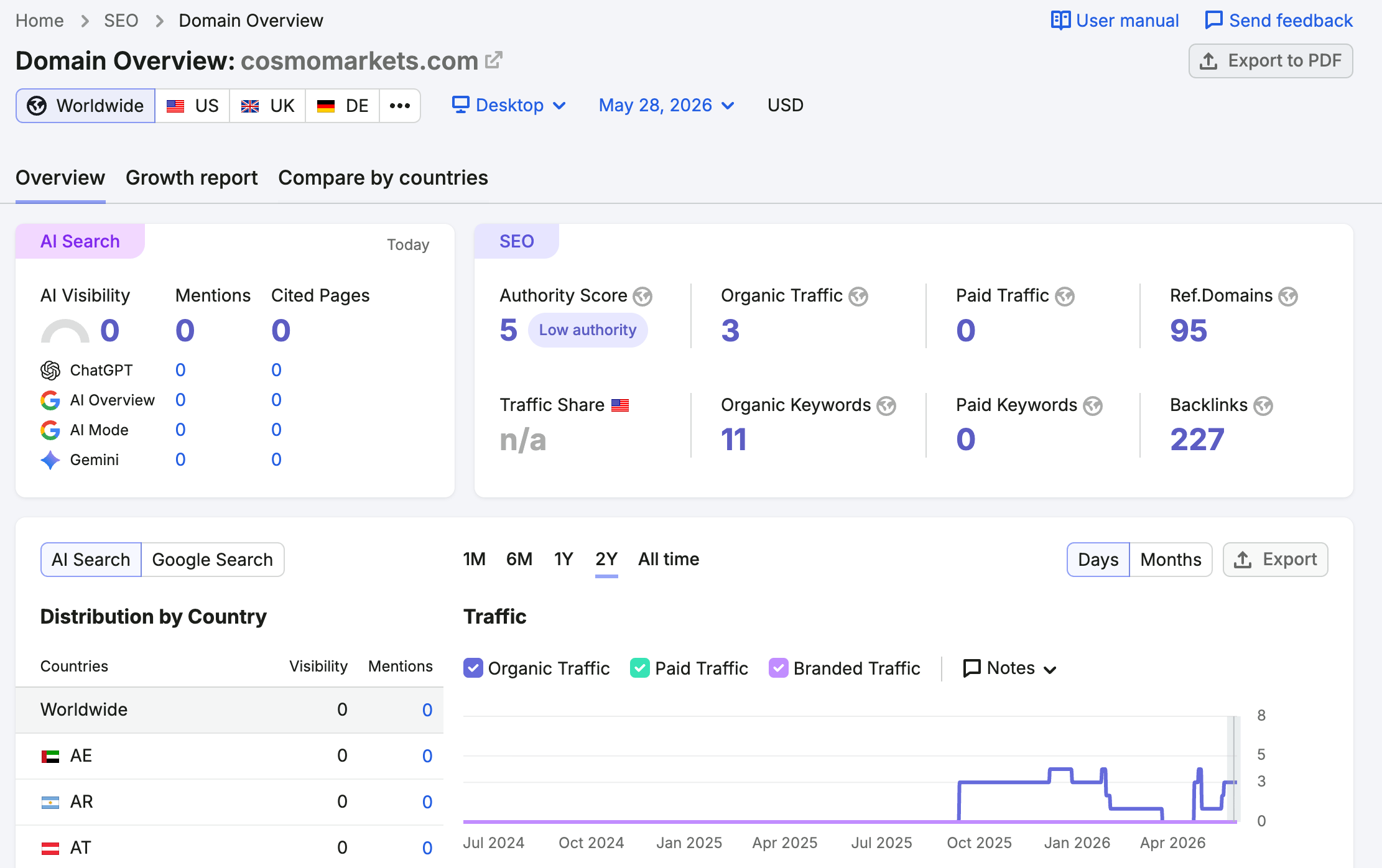1382x868 pixels.
Task: Uncheck the Paid Traffic checkbox
Action: [x=640, y=668]
